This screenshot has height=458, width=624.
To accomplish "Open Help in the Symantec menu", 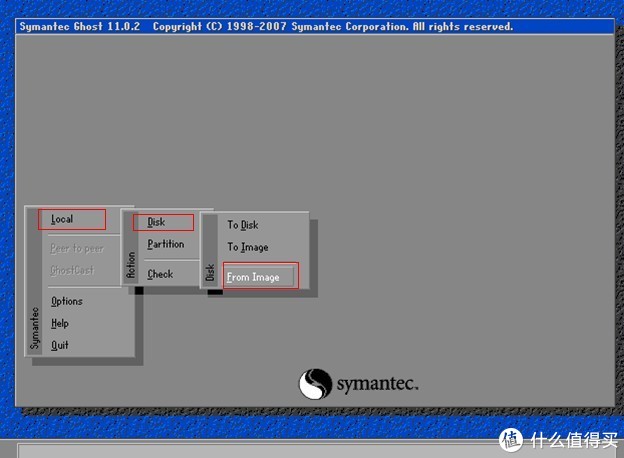I will coord(60,323).
